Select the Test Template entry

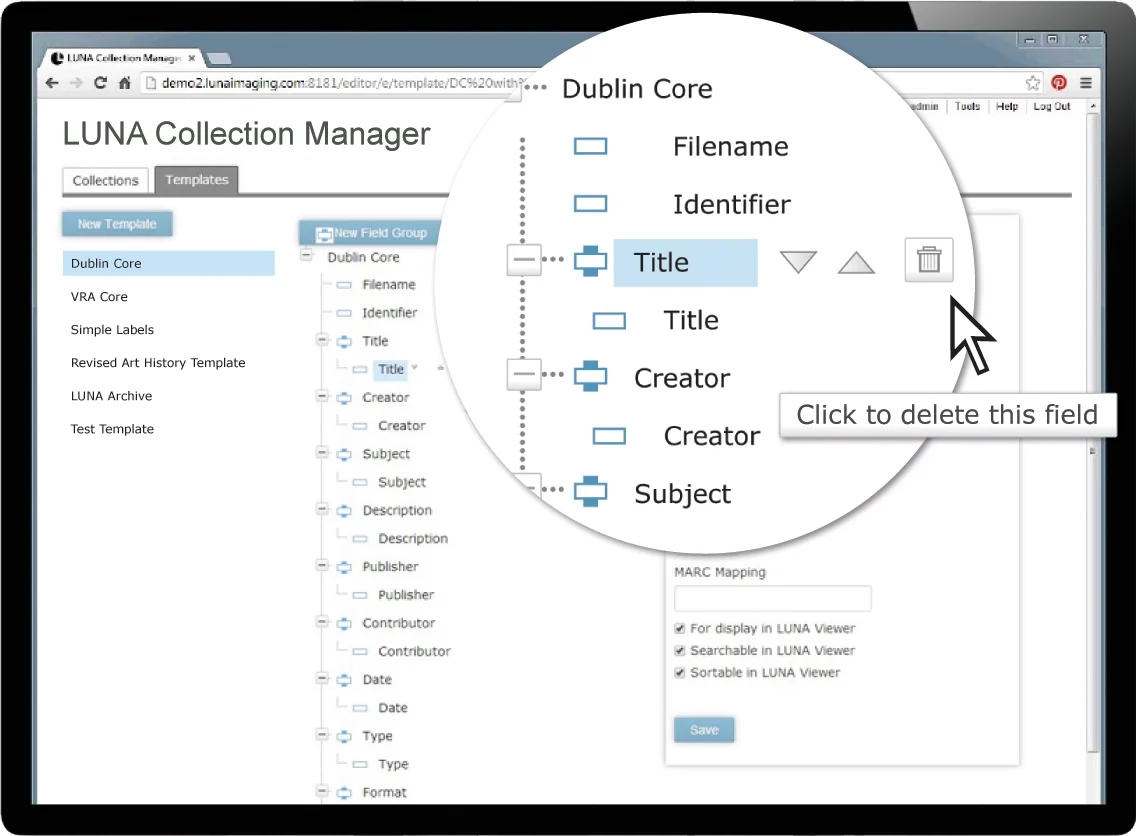point(112,430)
